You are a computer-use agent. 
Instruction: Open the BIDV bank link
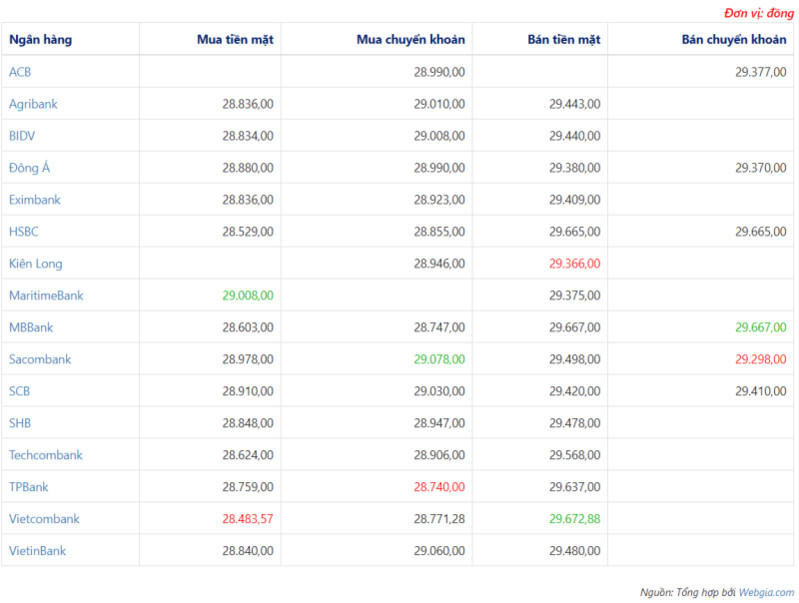(22, 136)
